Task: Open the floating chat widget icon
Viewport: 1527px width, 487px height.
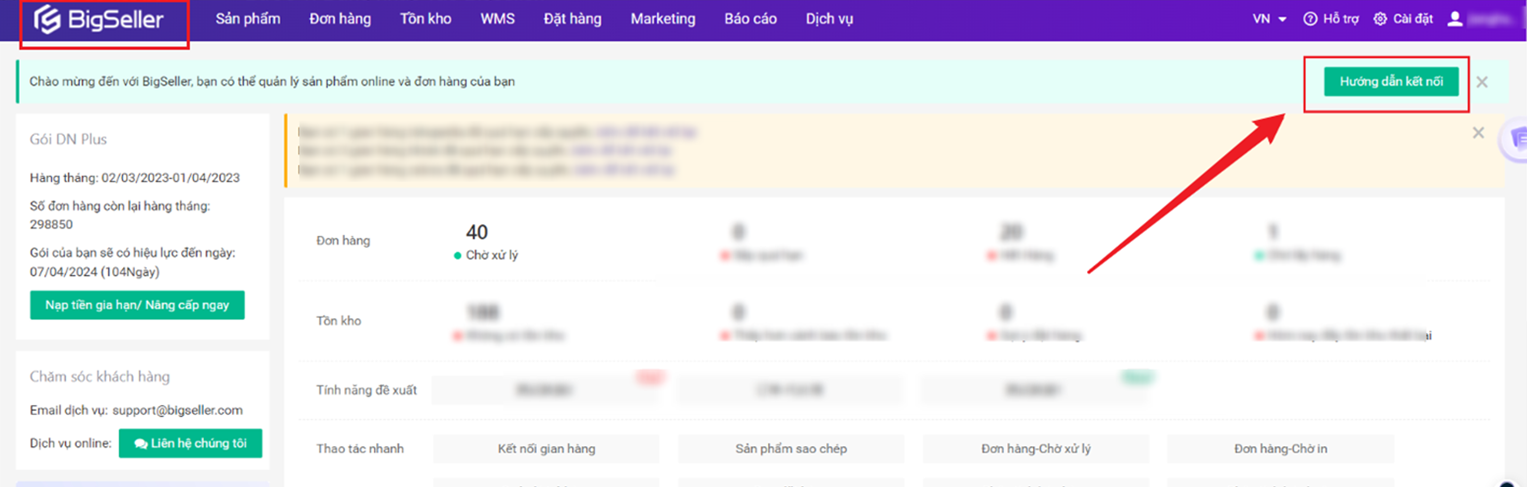Action: click(1517, 140)
